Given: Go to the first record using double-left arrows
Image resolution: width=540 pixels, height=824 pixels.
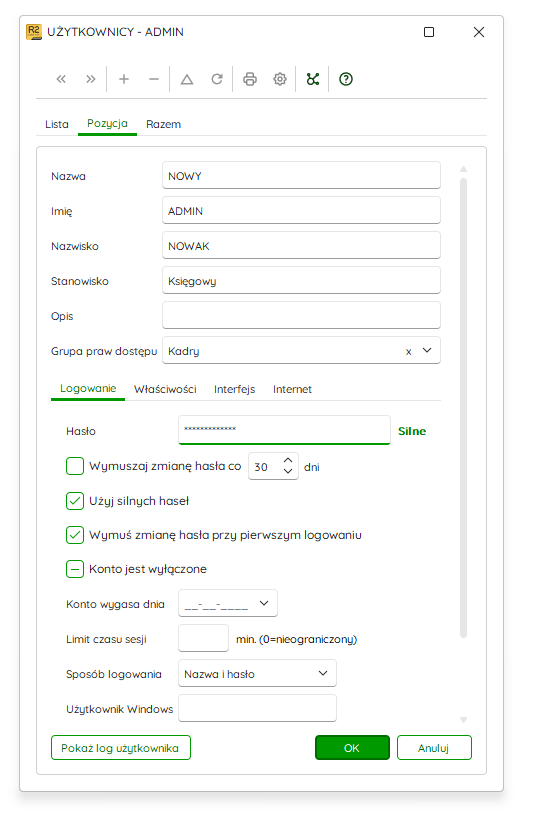Looking at the screenshot, I should [x=61, y=79].
